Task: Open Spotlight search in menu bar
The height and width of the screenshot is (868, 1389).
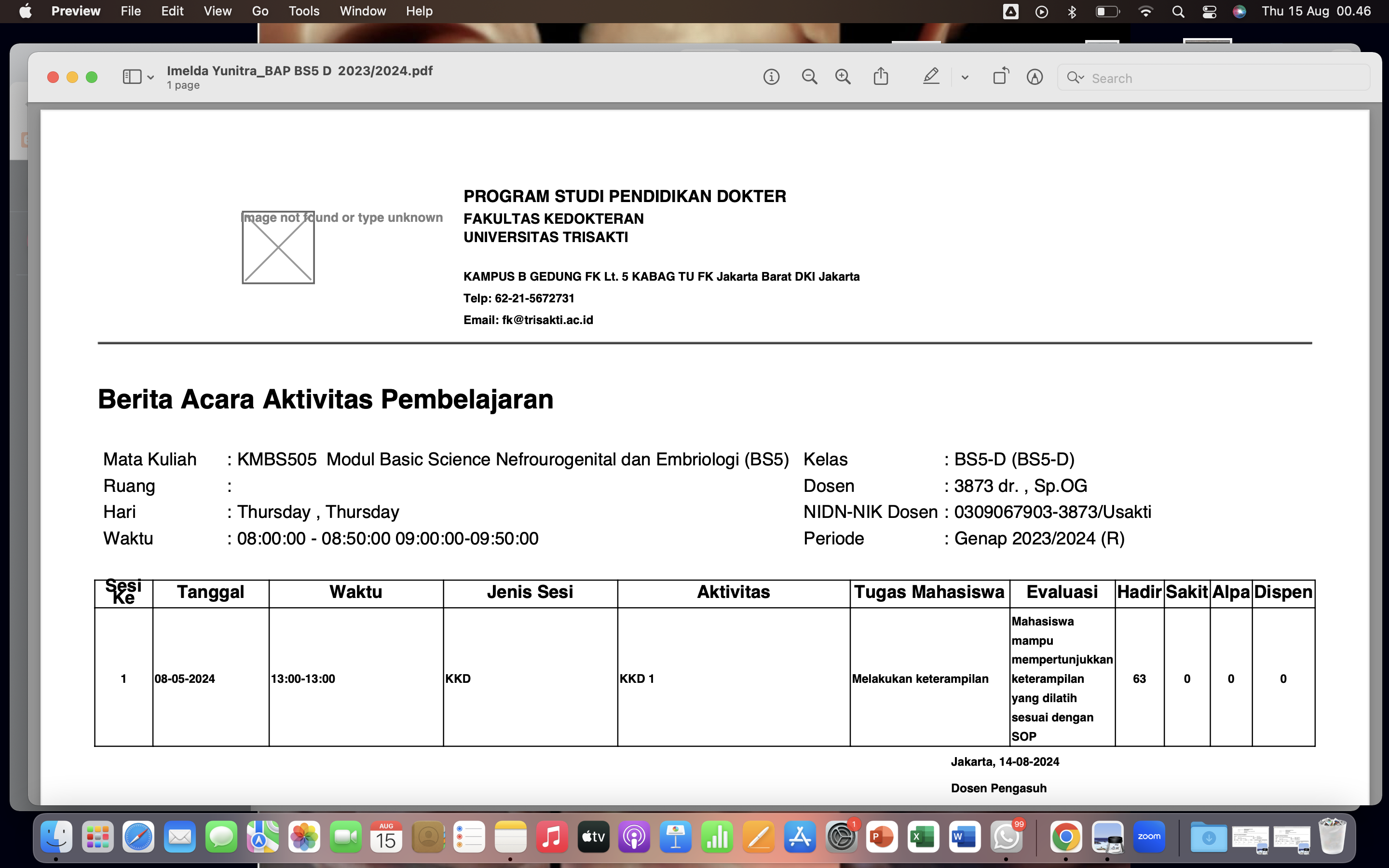Action: tap(1178, 12)
